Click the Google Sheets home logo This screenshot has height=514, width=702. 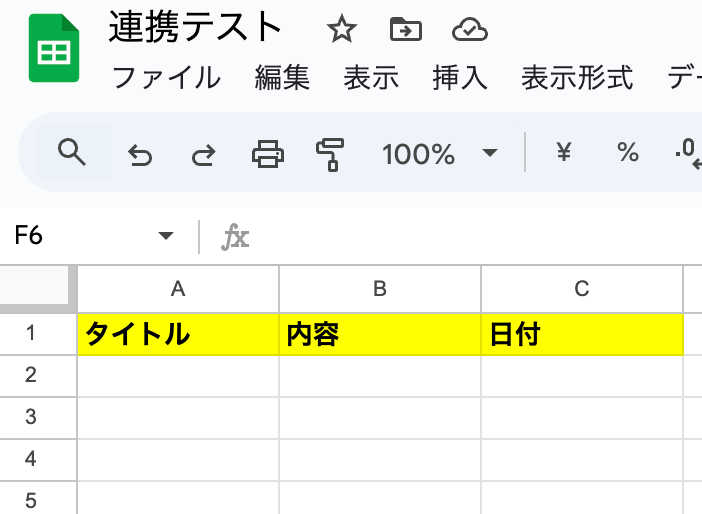pos(54,48)
